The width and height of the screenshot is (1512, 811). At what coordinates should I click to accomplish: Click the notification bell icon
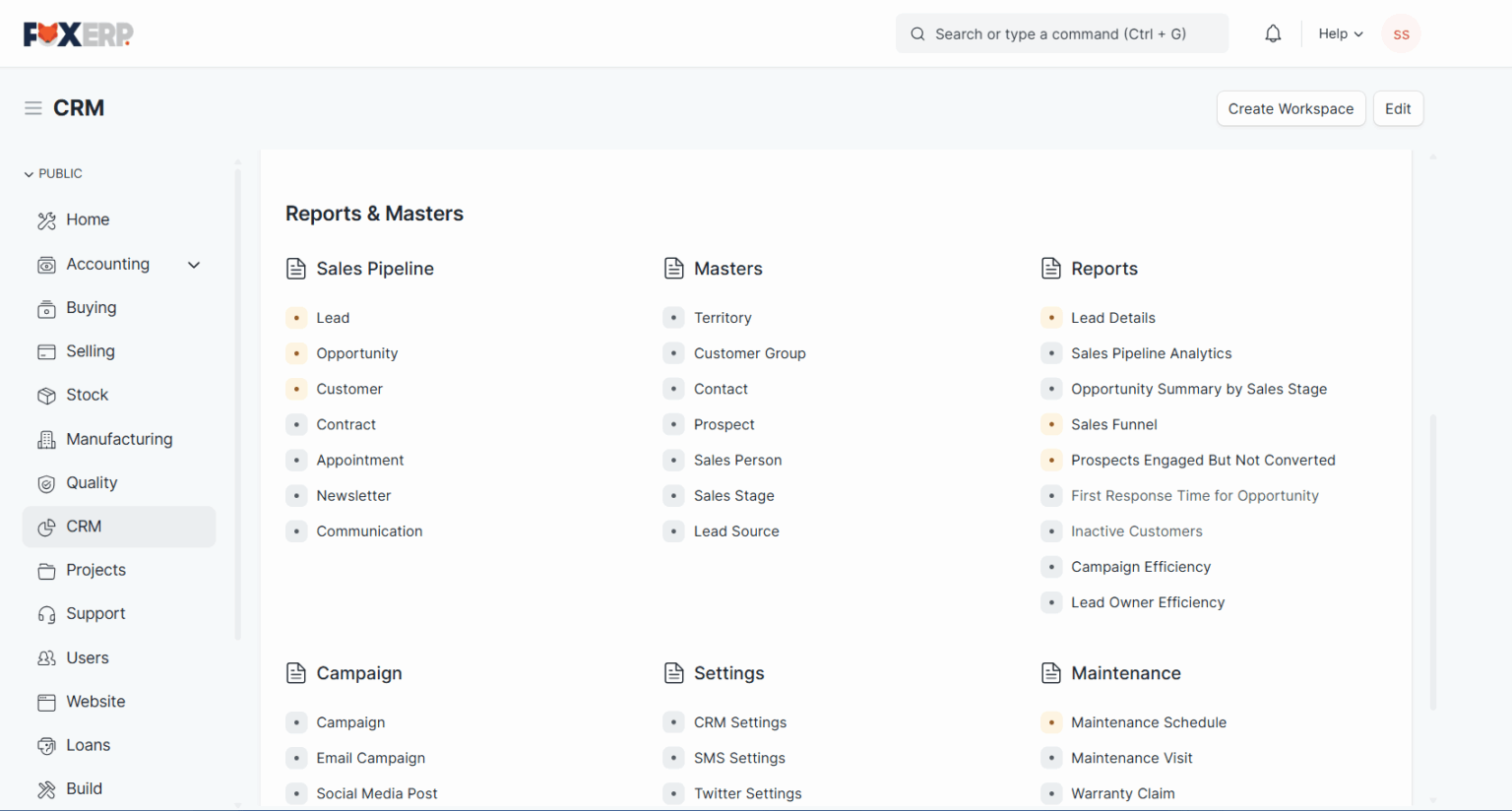(x=1273, y=32)
